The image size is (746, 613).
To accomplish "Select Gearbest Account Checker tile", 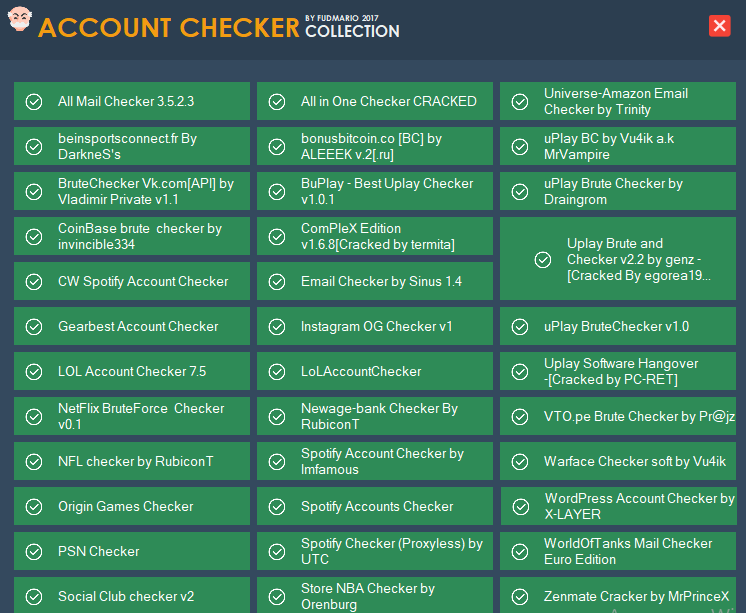I will (x=132, y=326).
